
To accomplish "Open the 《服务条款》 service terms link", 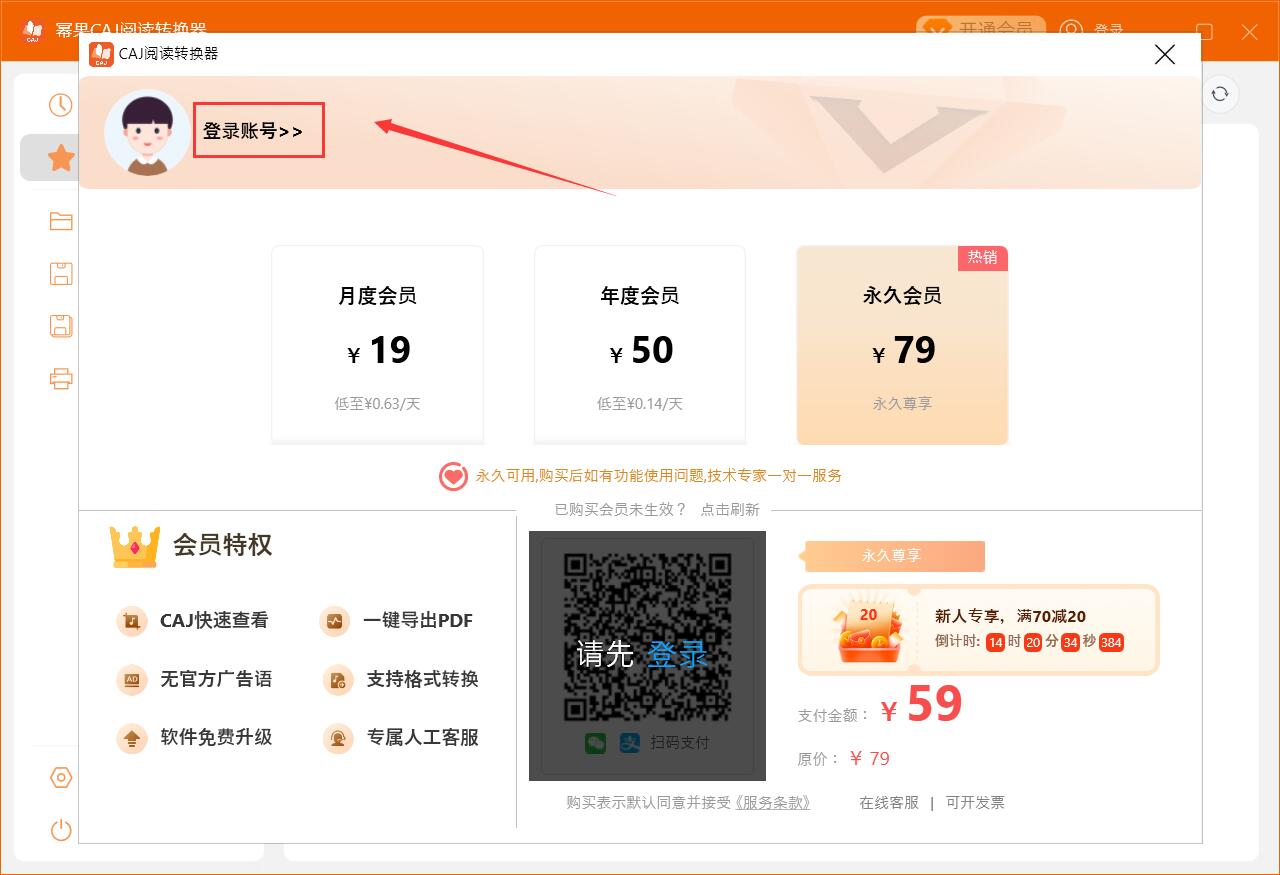I will [x=773, y=802].
